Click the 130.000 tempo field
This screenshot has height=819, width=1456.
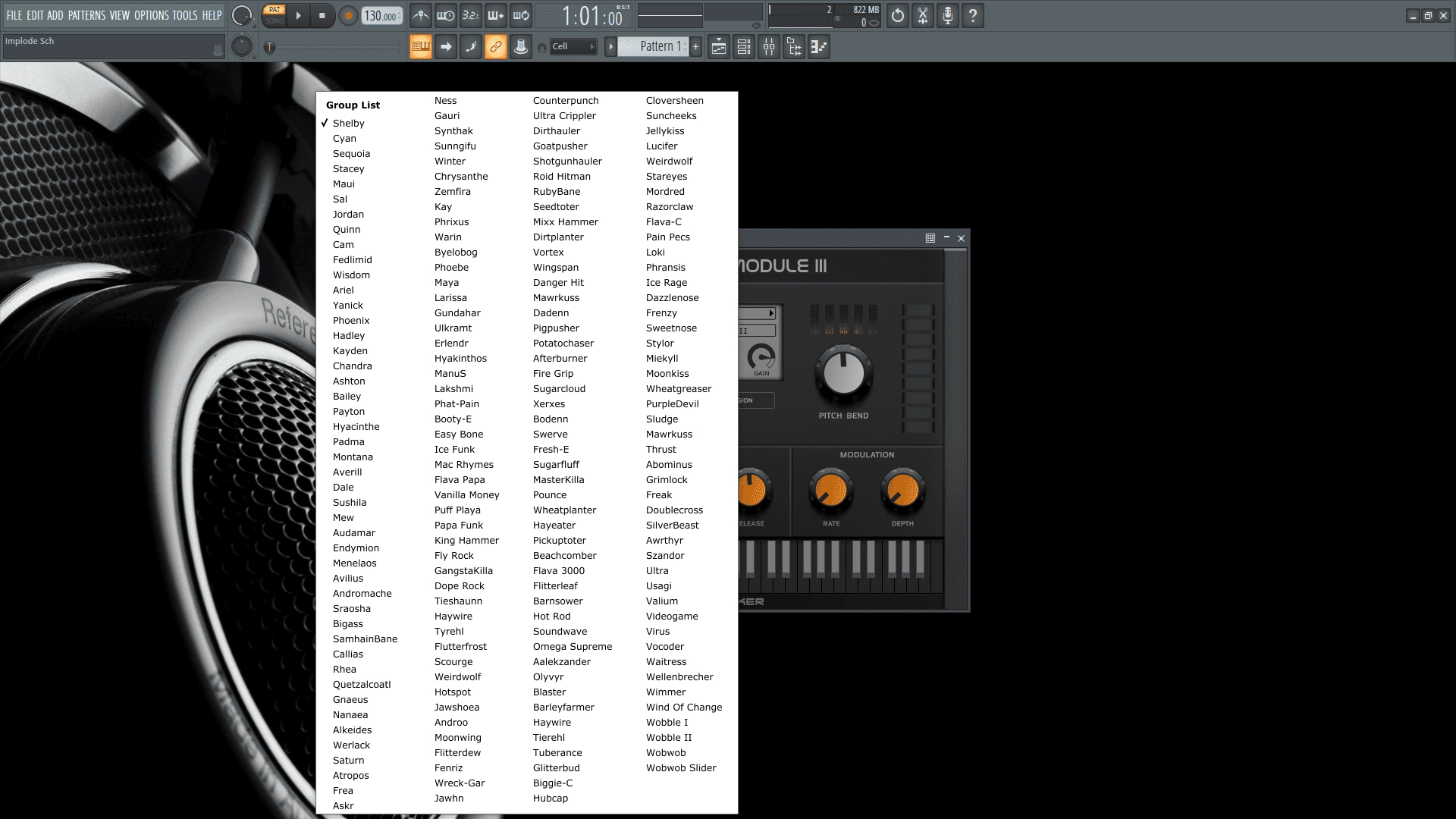tap(381, 16)
